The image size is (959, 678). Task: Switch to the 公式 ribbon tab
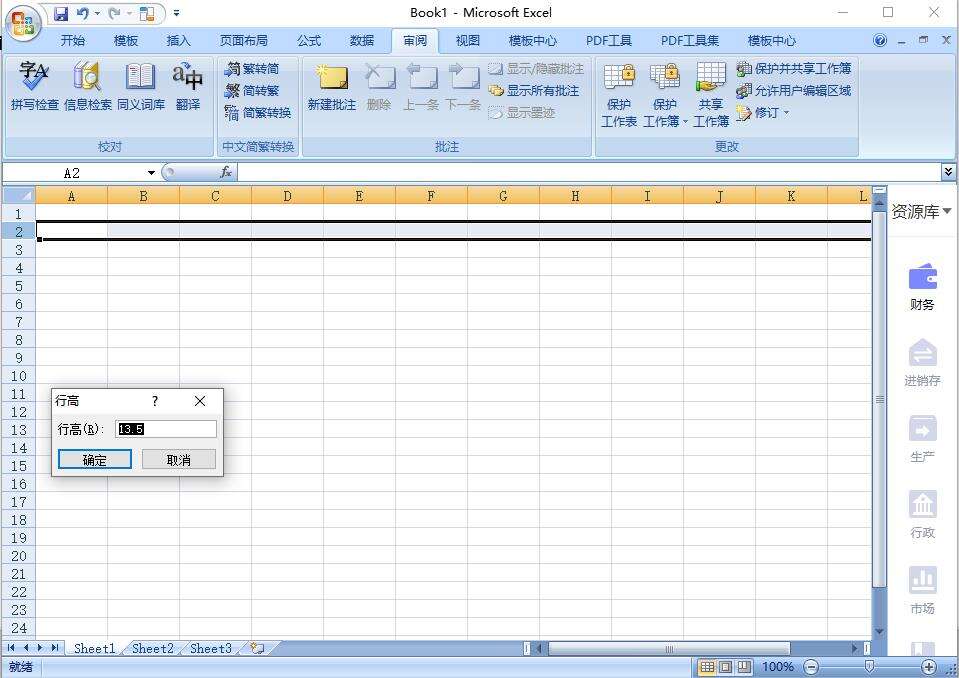pyautogui.click(x=309, y=41)
